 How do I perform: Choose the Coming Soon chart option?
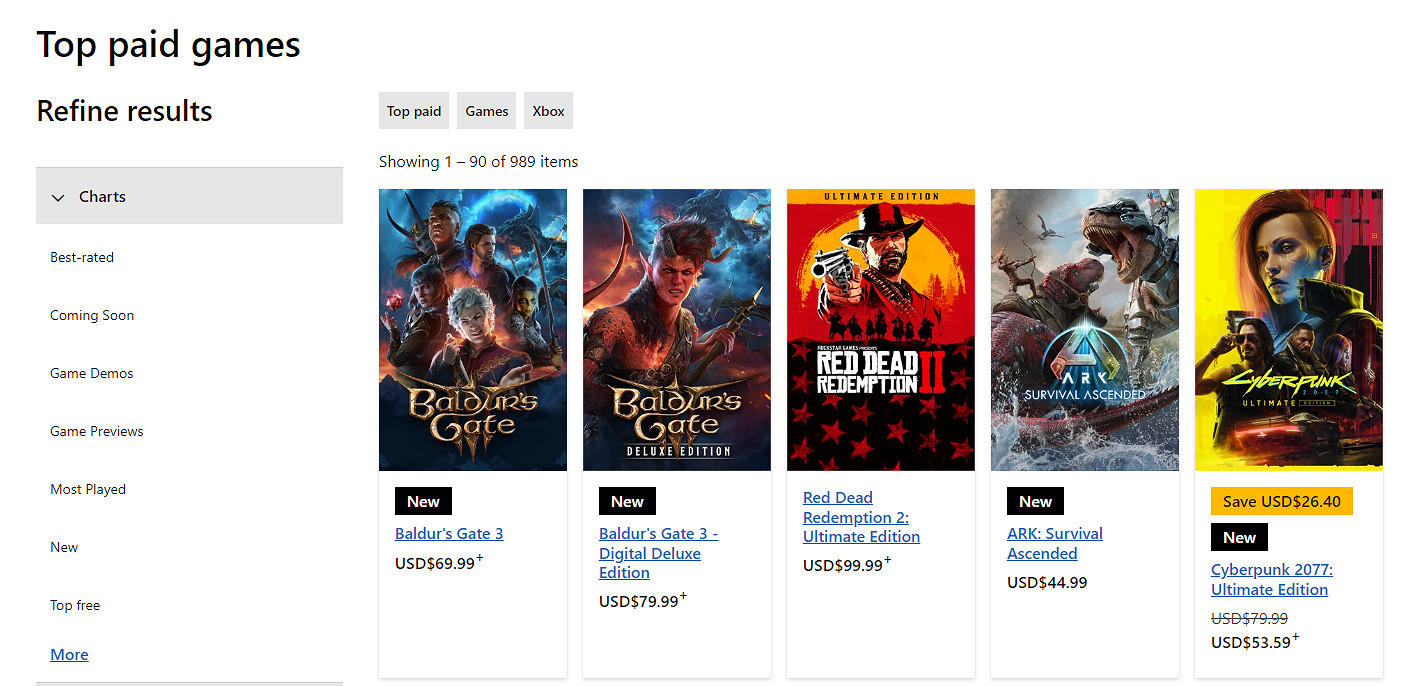92,315
